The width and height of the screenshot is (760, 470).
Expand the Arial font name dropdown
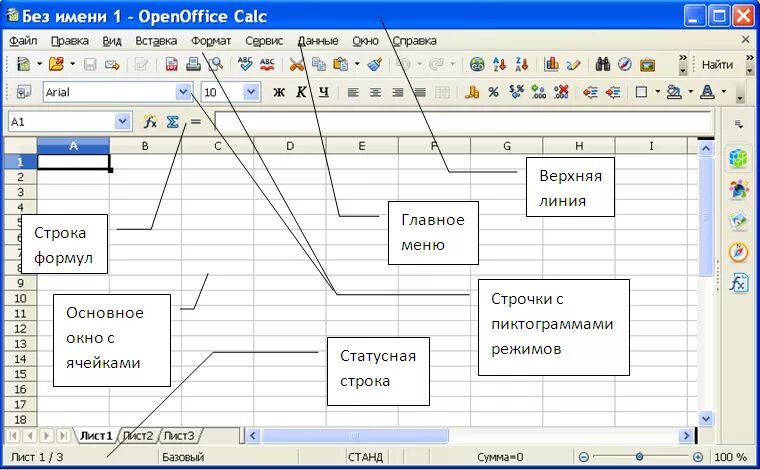click(183, 92)
